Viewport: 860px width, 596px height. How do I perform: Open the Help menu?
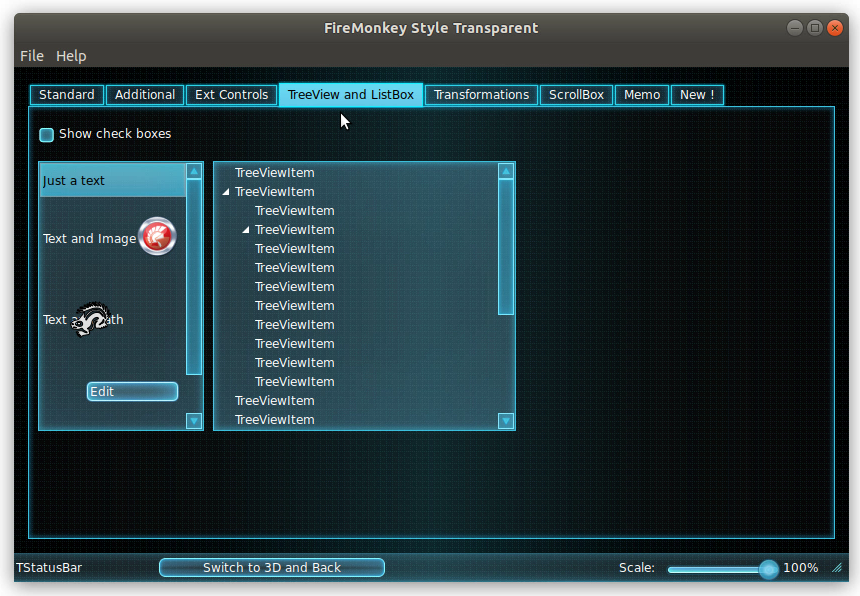pos(71,56)
